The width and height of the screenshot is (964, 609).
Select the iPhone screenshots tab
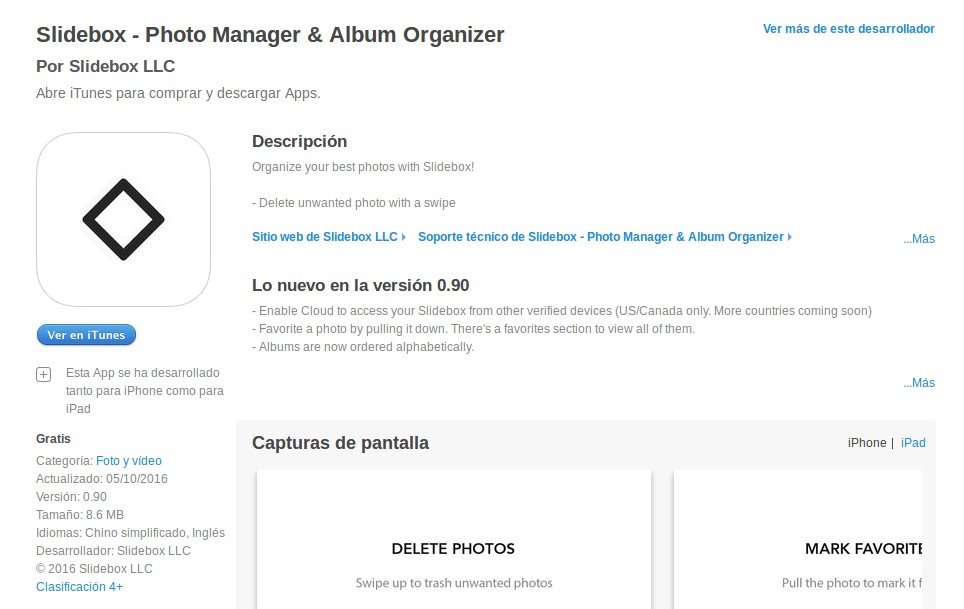tap(867, 443)
